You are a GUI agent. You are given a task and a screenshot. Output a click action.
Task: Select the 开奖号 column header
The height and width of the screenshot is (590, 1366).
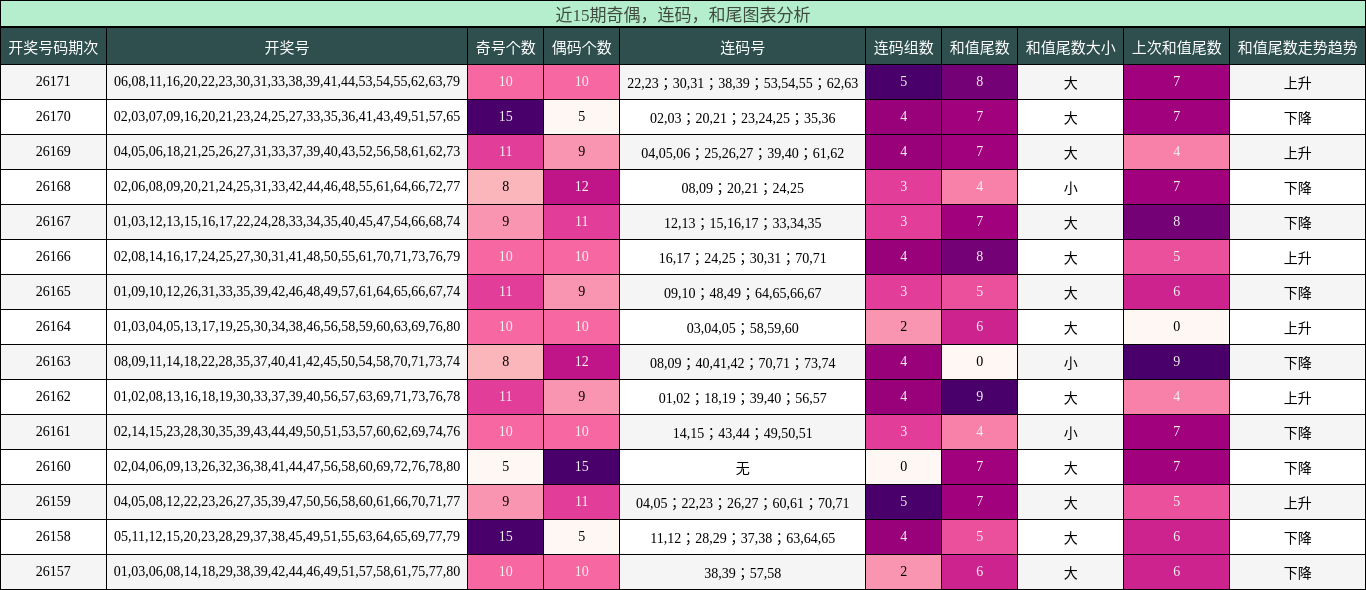coord(287,47)
